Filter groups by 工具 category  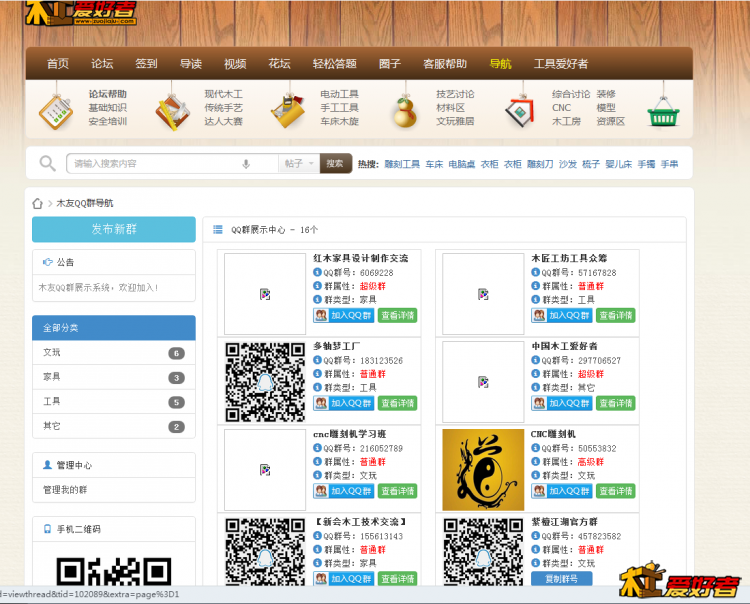114,402
